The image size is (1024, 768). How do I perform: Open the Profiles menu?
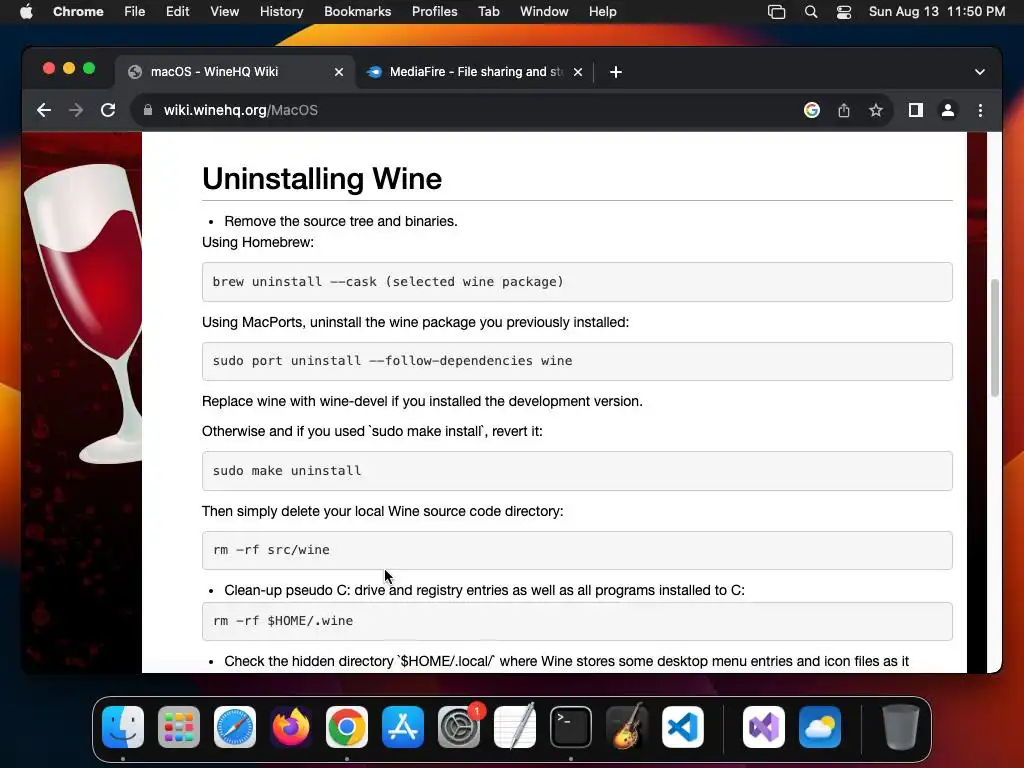[x=434, y=12]
